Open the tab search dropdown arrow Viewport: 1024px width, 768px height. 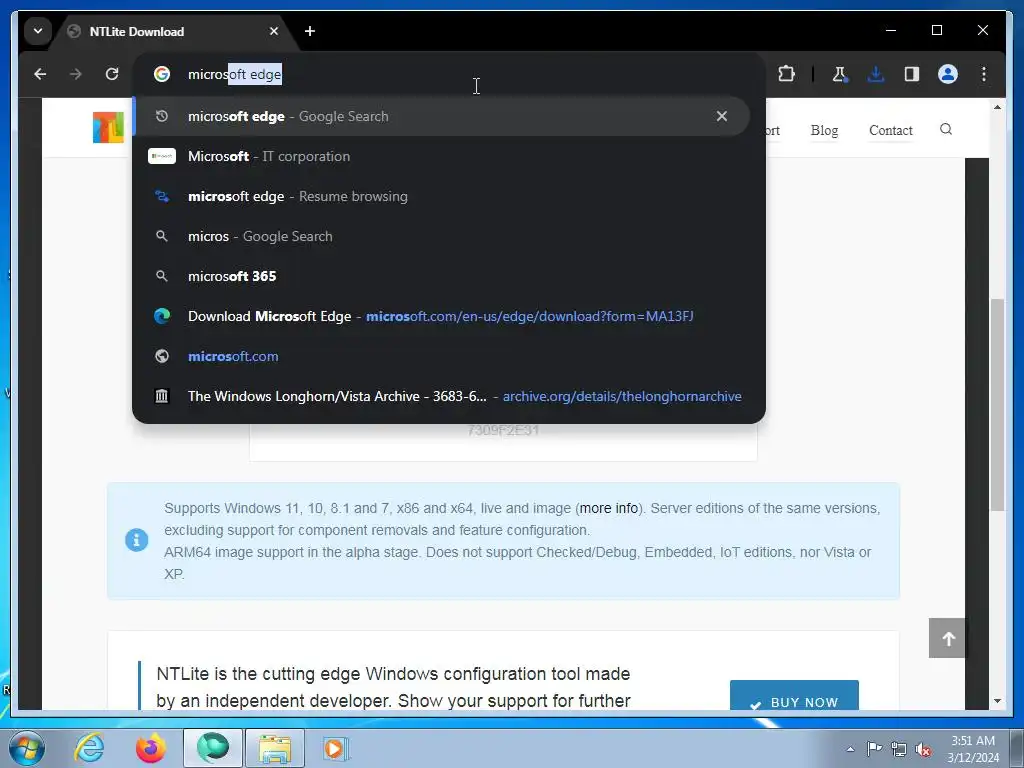pyautogui.click(x=38, y=31)
